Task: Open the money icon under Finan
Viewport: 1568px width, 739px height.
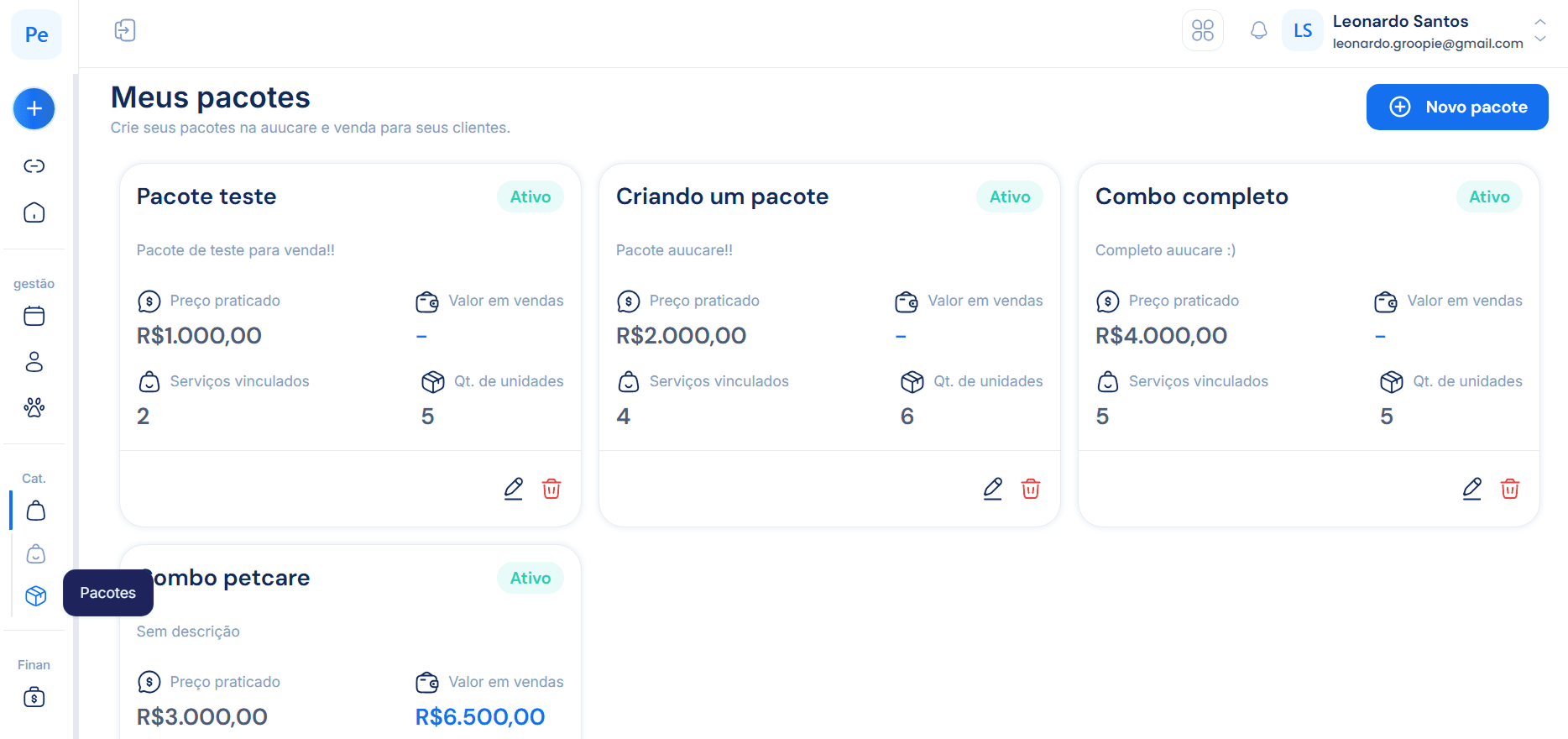Action: 34,697
